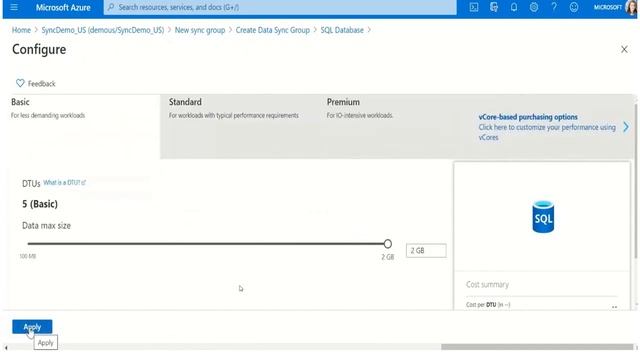The height and width of the screenshot is (360, 640).
Task: Click the Configure page title
Action: (x=39, y=49)
